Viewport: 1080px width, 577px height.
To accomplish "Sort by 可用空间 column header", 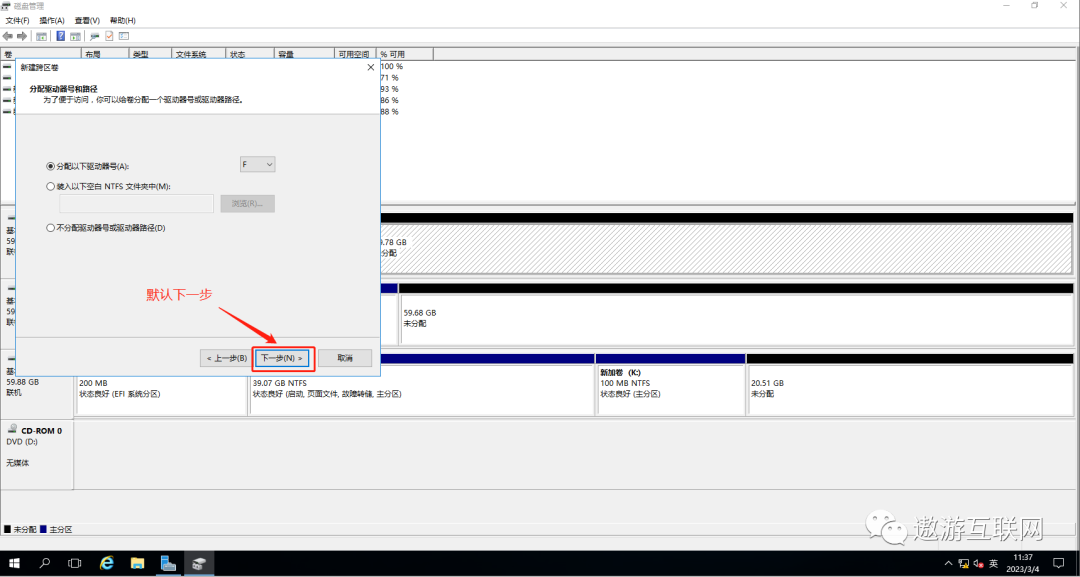I will (x=355, y=54).
